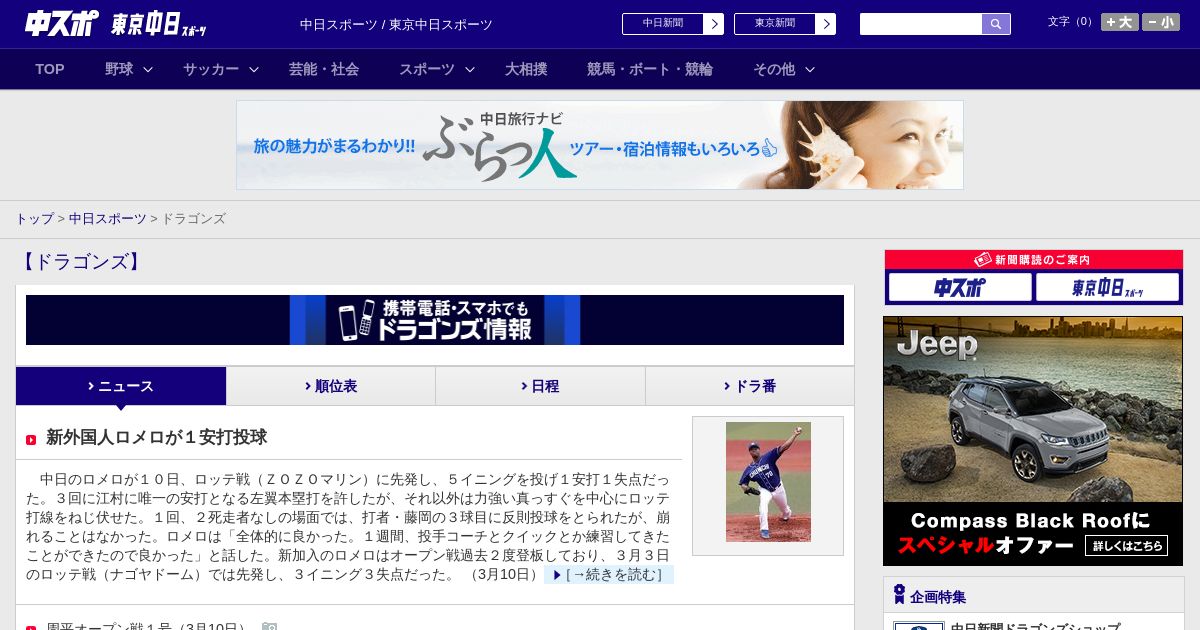Increase font size with ＋大 button
This screenshot has width=1200, height=630.
click(x=1120, y=22)
